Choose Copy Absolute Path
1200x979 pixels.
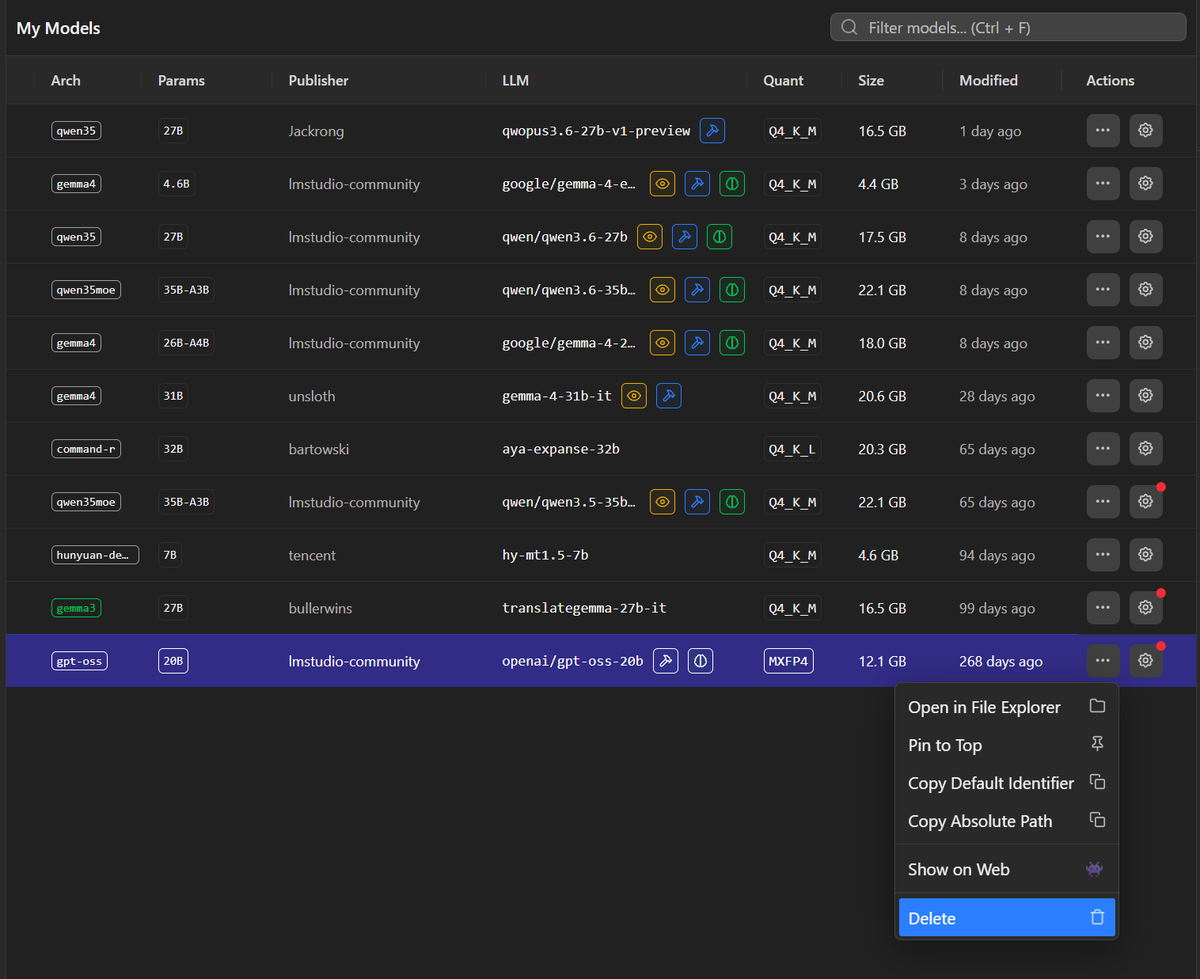1007,821
